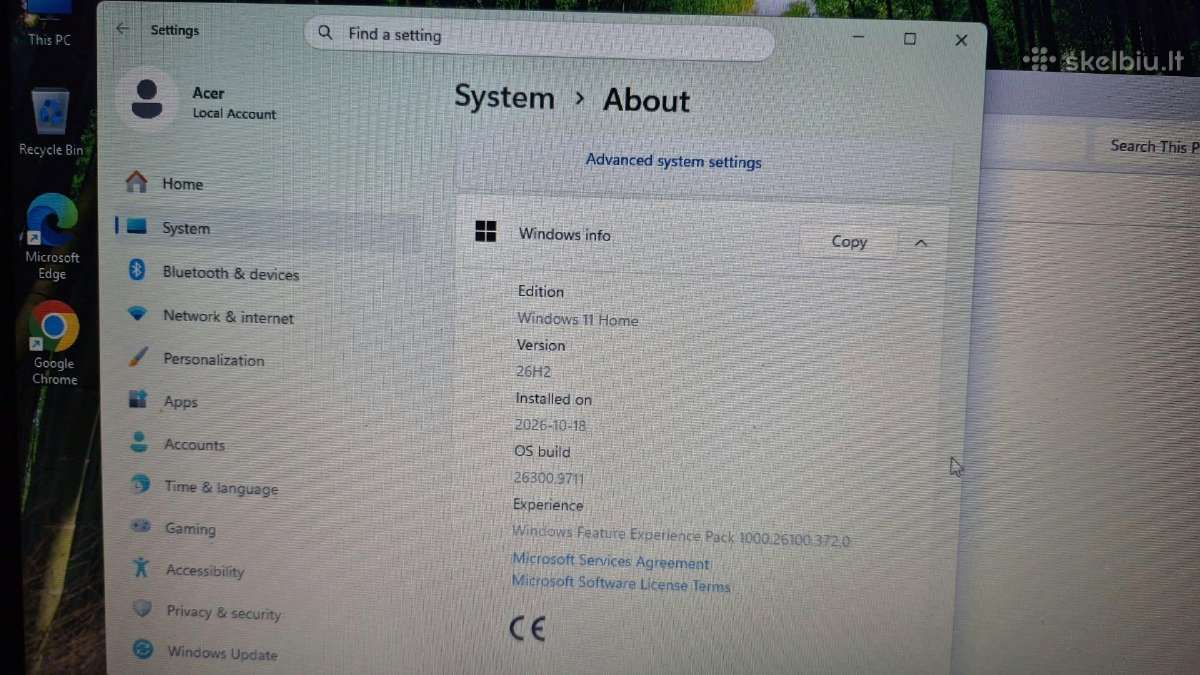1200x675 pixels.
Task: Open Advanced system settings link
Action: point(674,161)
